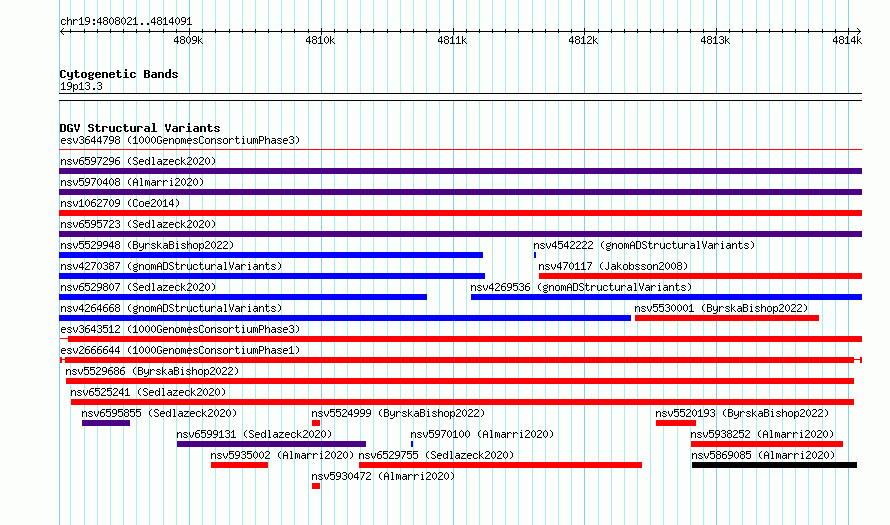Image resolution: width=890 pixels, height=525 pixels.
Task: Select the nsv6599131 (Sedlazeck2020) purple bar
Action: click(x=271, y=444)
